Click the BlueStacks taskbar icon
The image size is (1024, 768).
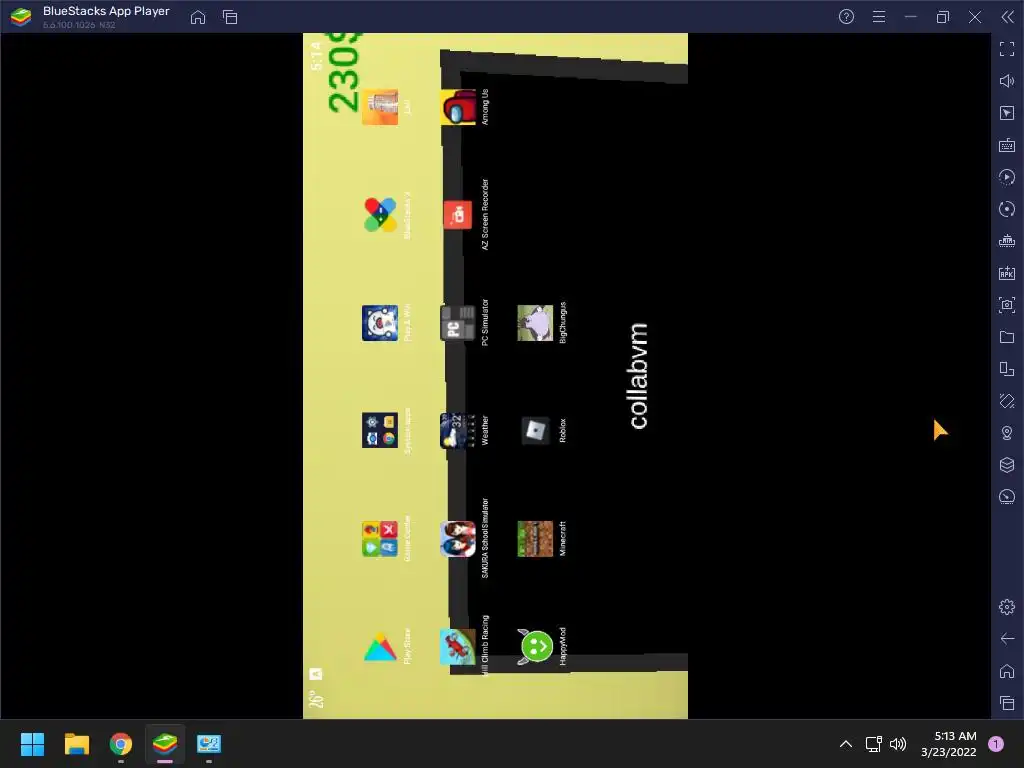[165, 744]
